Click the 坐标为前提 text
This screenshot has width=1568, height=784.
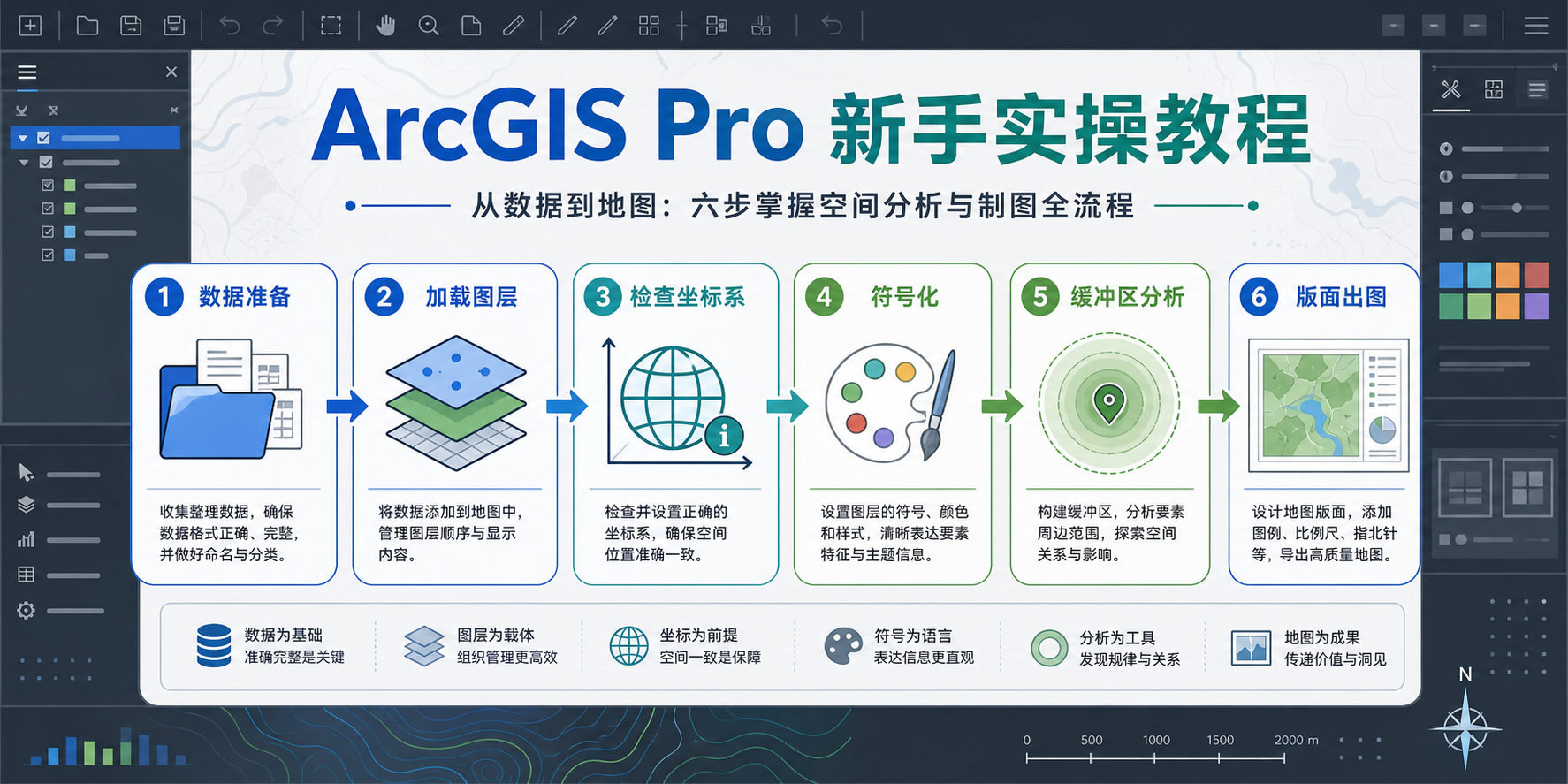tap(698, 636)
